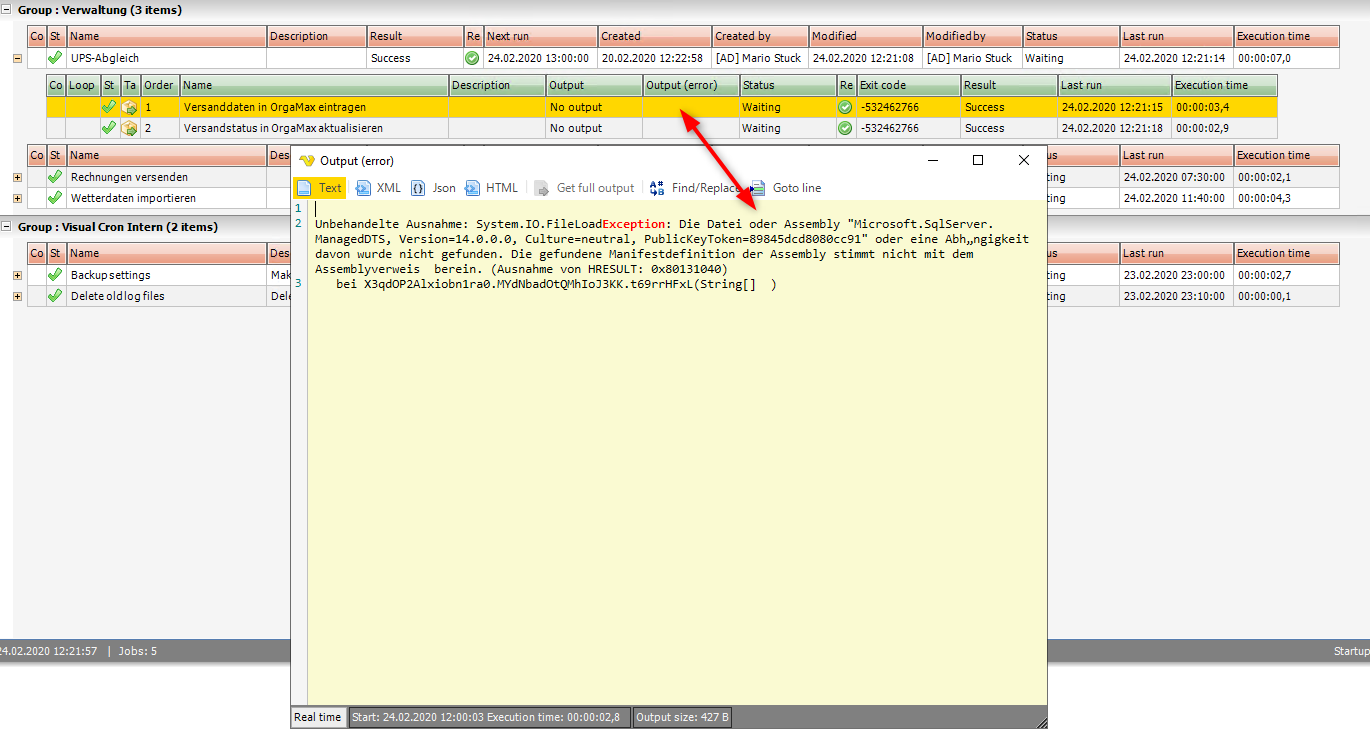Click green result icon of Versandstatus task
Image resolution: width=1370 pixels, height=733 pixels.
click(846, 128)
